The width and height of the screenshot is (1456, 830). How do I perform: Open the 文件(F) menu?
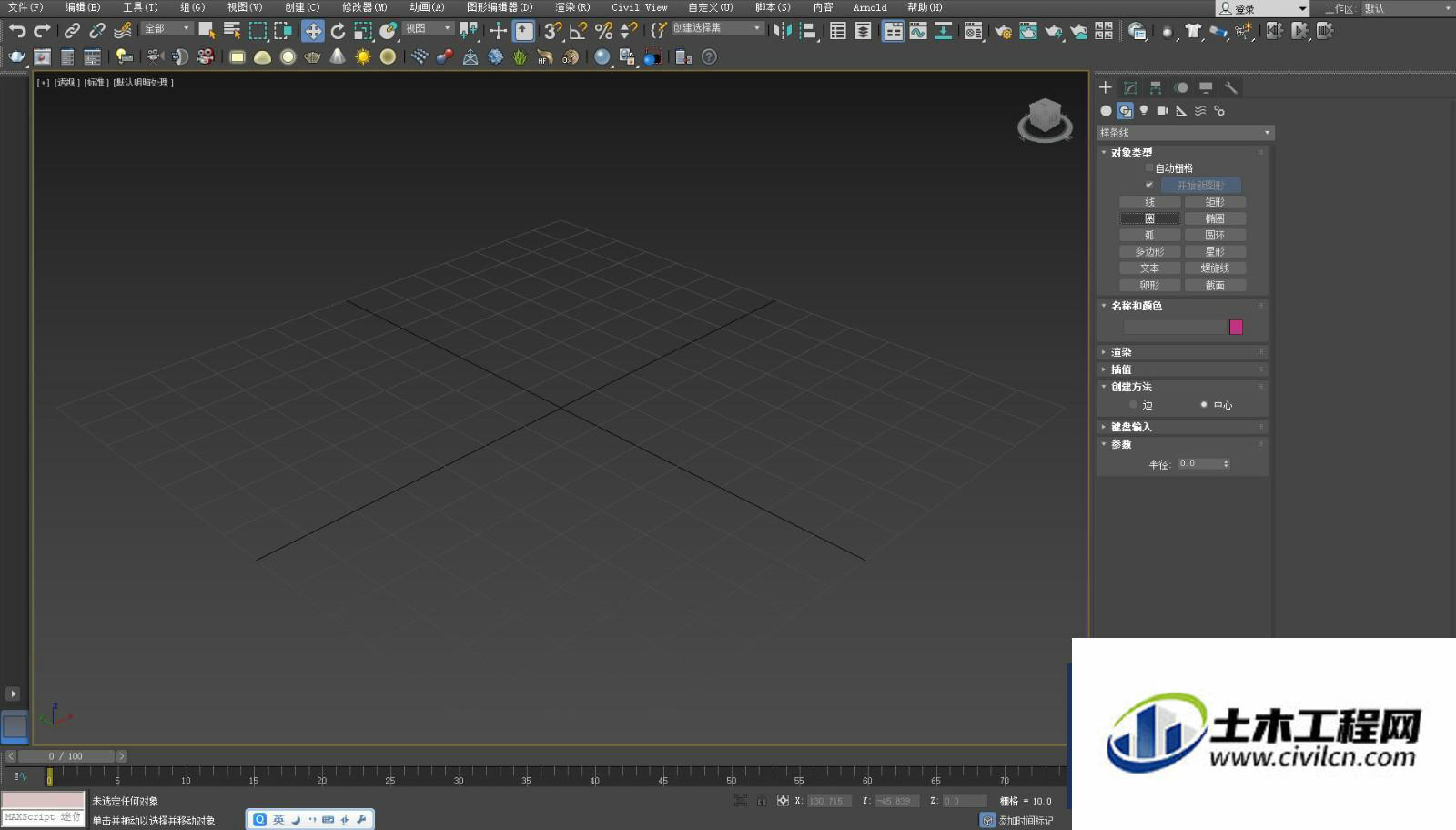click(x=25, y=7)
